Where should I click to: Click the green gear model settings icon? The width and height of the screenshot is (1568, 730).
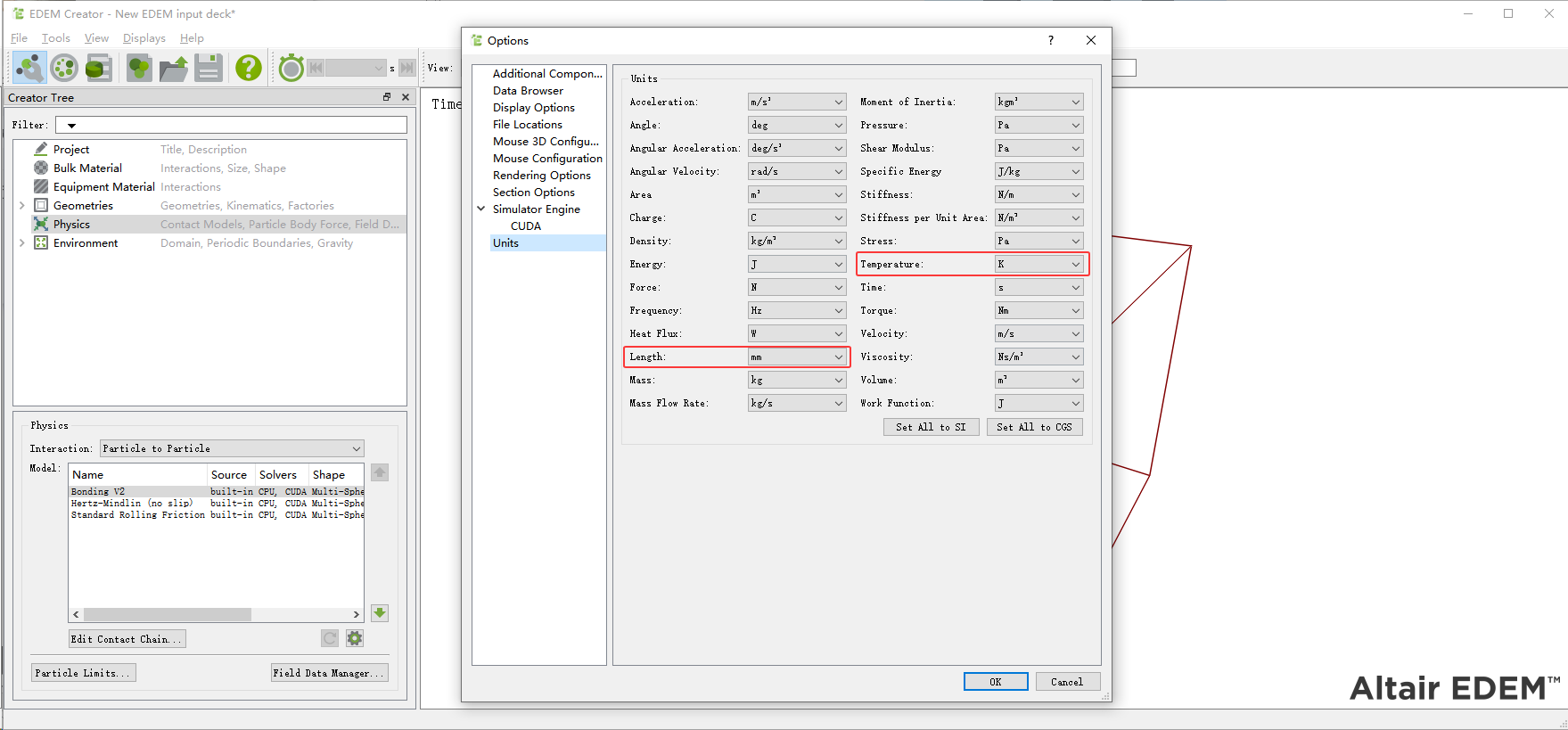pyautogui.click(x=355, y=638)
